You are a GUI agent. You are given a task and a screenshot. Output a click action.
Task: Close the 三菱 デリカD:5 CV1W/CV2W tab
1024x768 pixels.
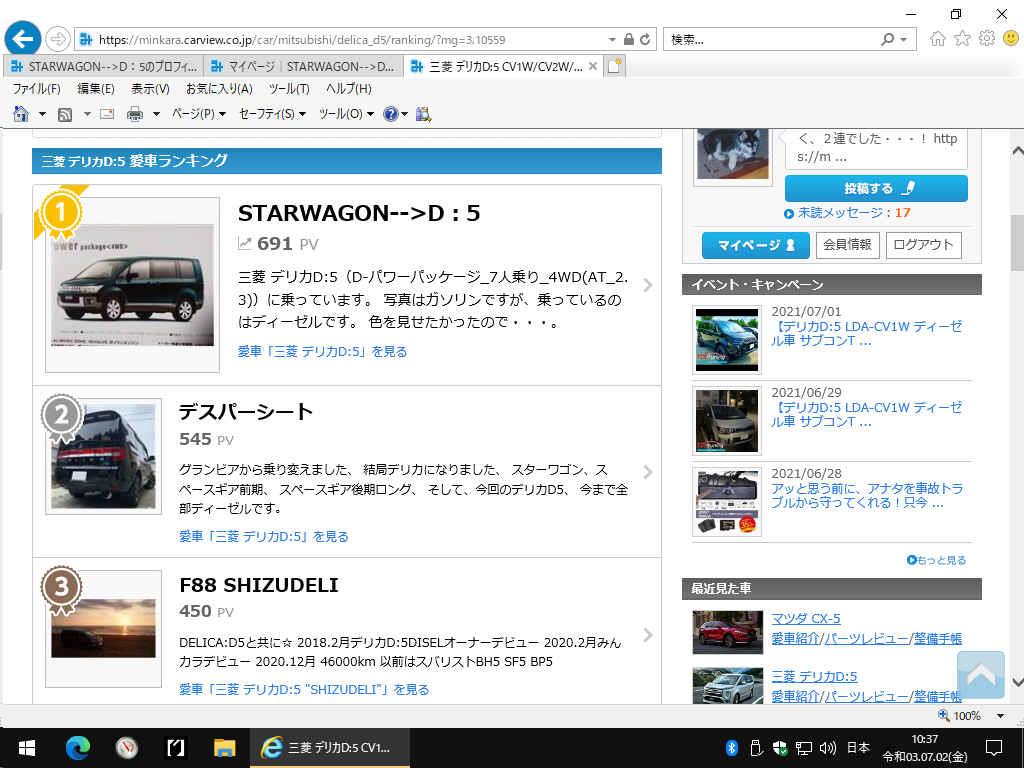point(593,66)
